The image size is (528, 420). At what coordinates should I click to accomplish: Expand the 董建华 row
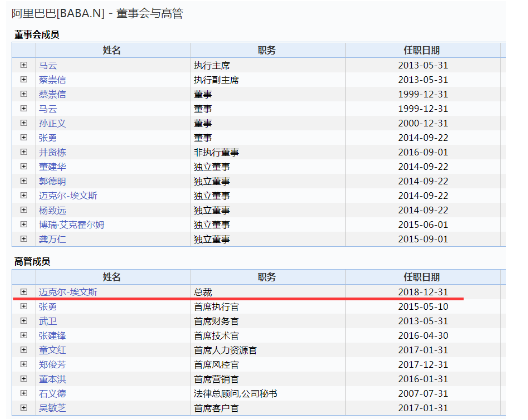point(23,166)
